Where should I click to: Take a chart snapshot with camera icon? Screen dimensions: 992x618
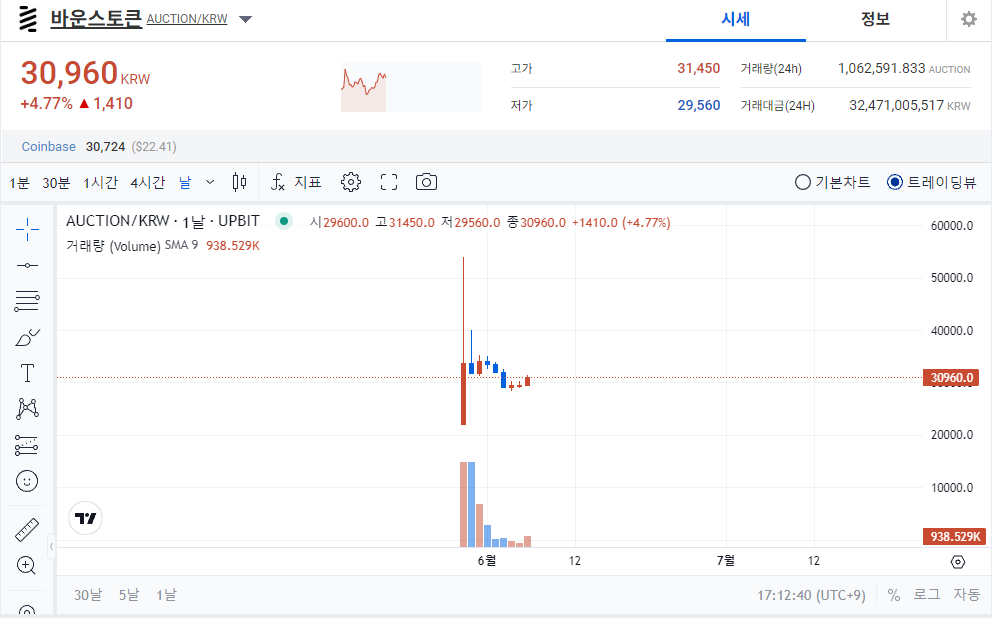pos(426,182)
